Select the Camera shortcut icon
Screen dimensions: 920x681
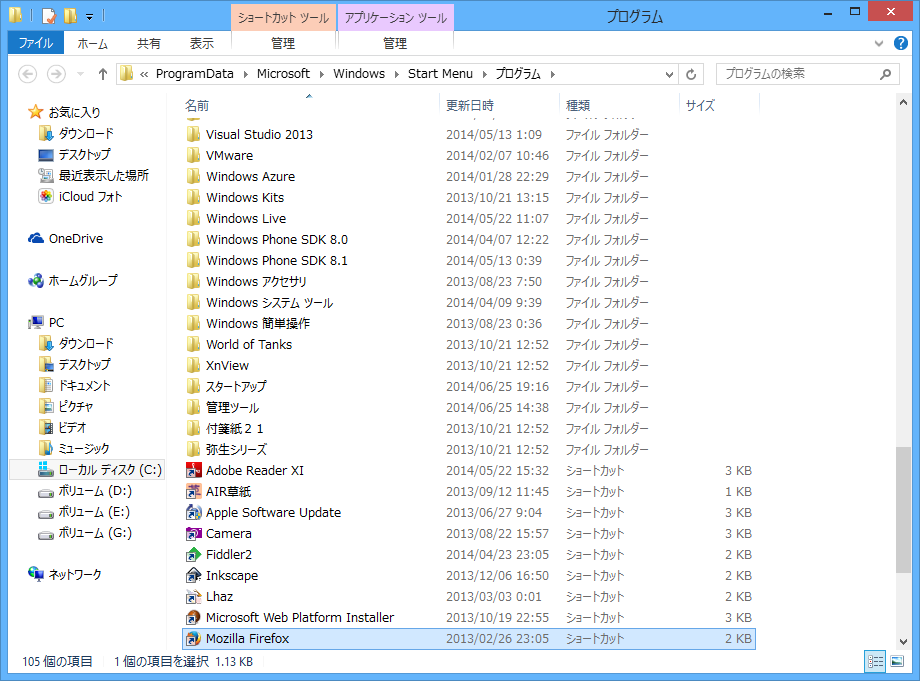coord(194,533)
